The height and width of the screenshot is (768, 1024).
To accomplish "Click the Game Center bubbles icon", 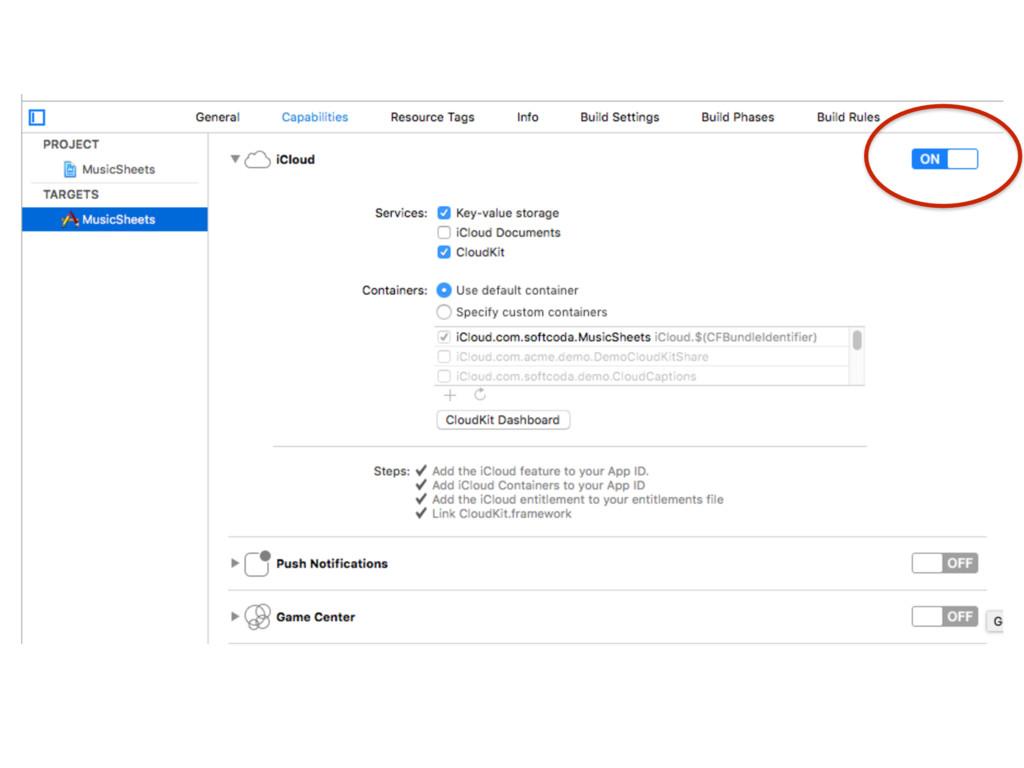I will (257, 616).
